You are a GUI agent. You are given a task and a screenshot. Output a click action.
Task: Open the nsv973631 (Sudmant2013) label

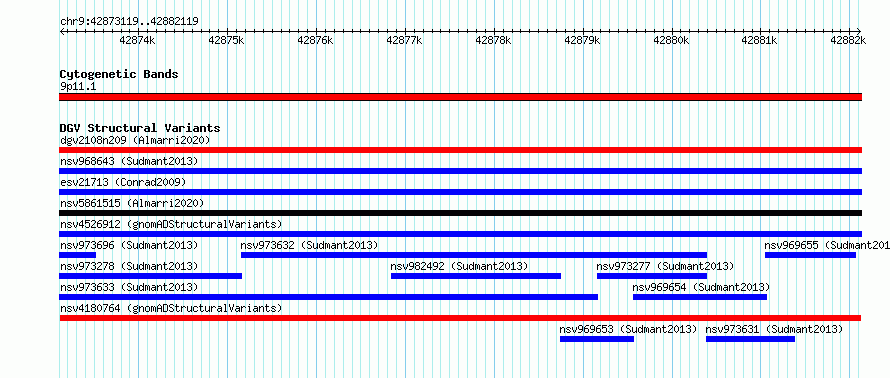point(774,329)
